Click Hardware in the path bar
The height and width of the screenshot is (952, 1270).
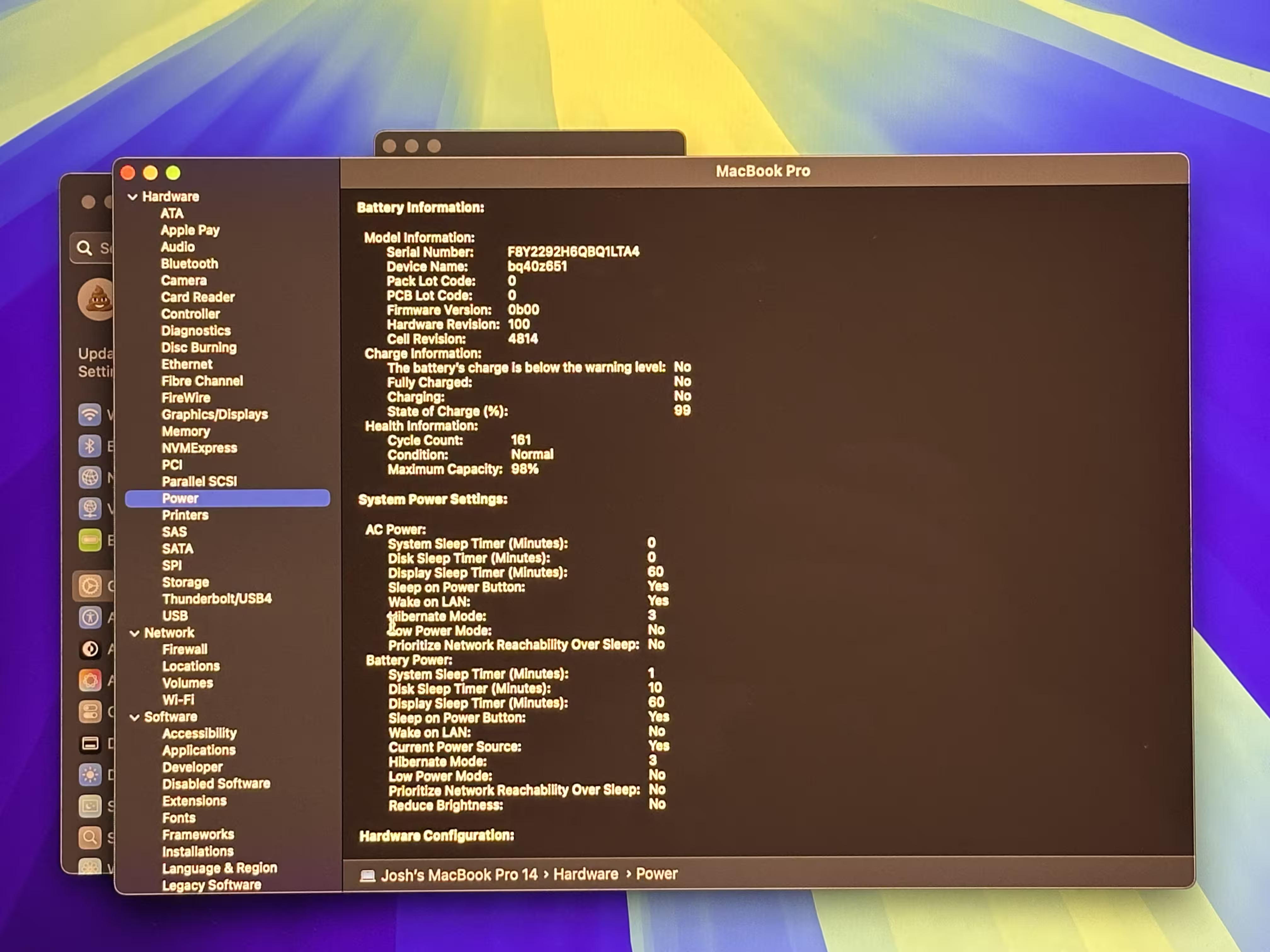(586, 875)
